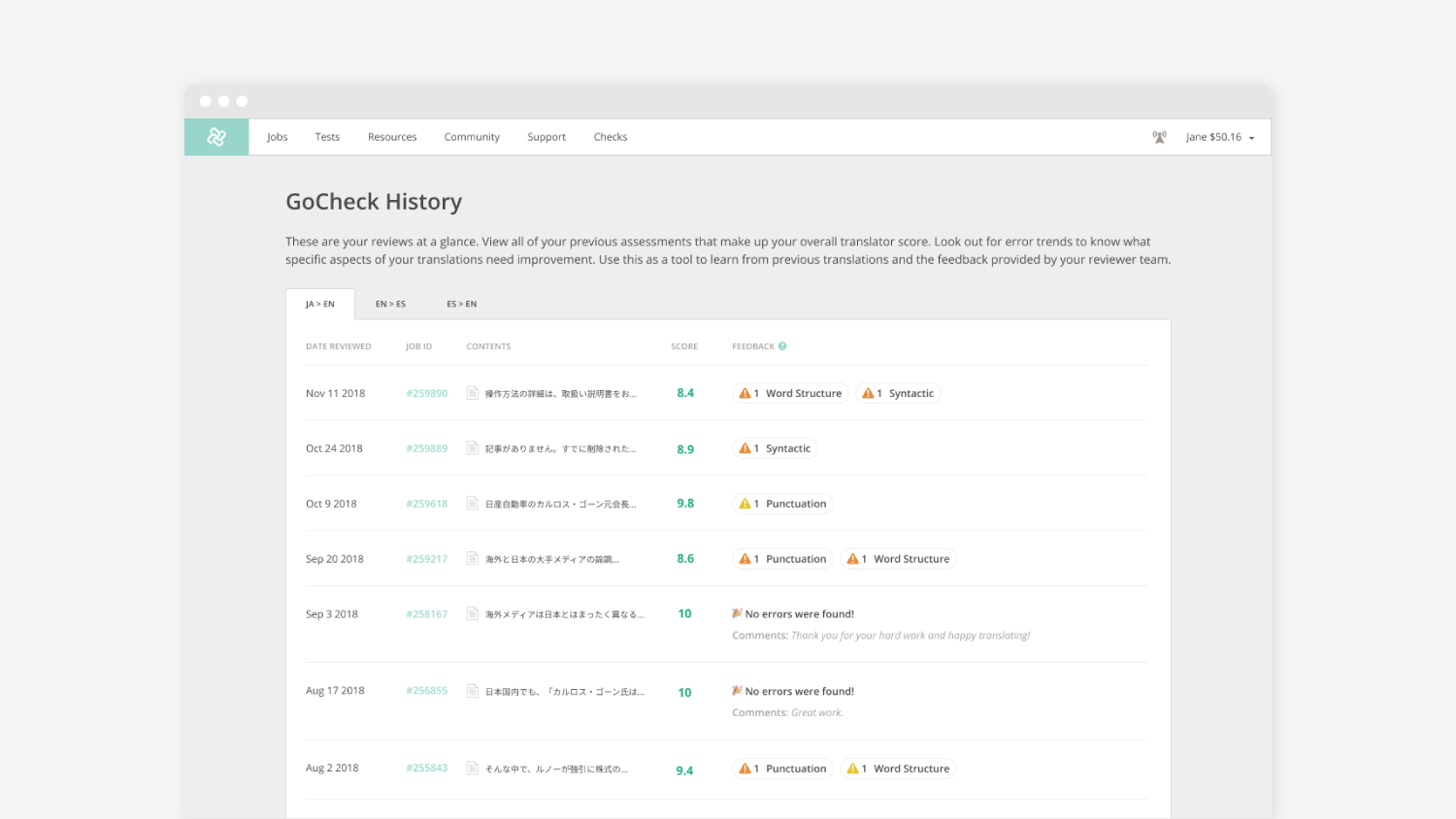Click the Score column header

point(684,346)
